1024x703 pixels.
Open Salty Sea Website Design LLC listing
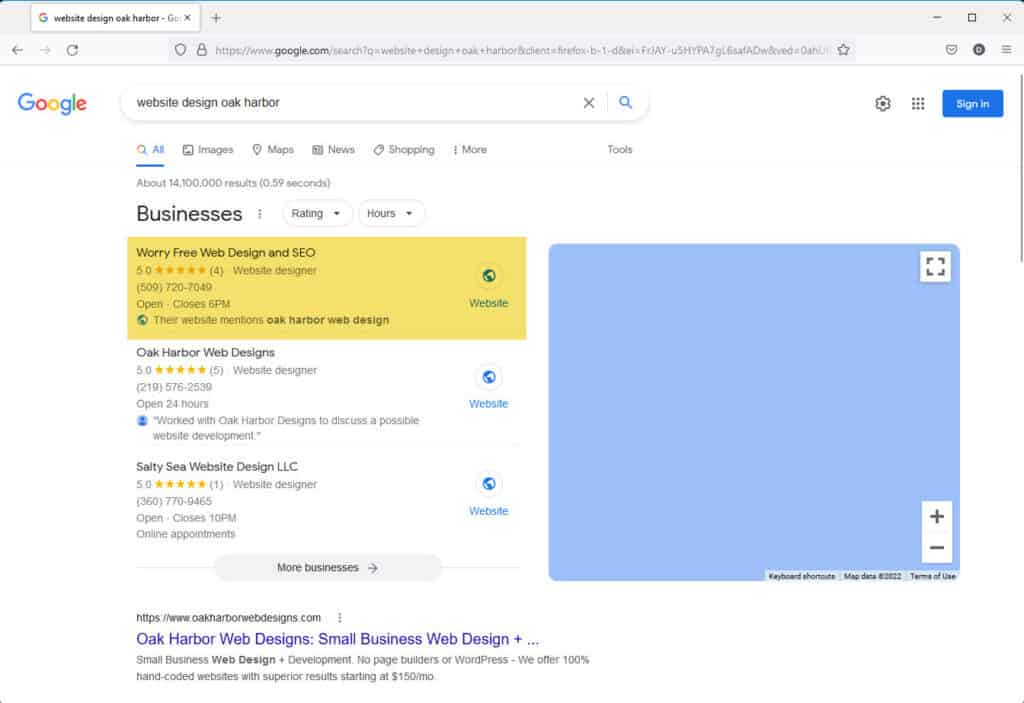coord(217,466)
